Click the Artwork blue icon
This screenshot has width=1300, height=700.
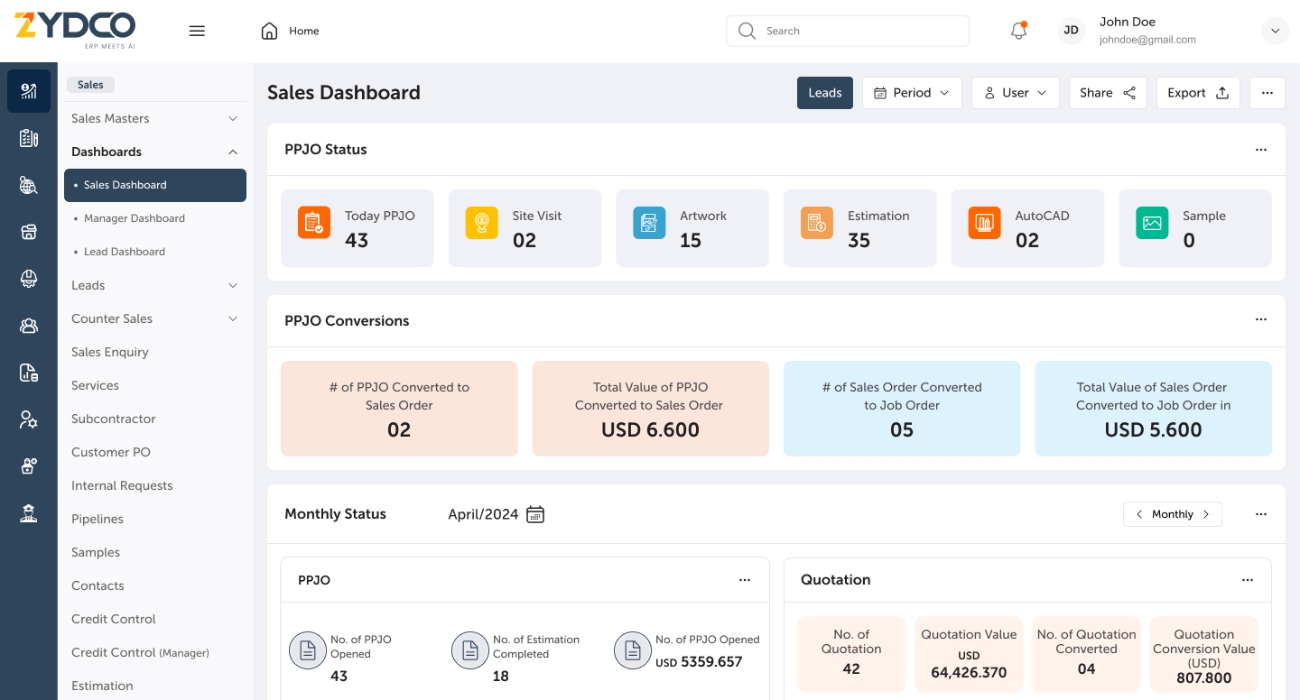[649, 222]
